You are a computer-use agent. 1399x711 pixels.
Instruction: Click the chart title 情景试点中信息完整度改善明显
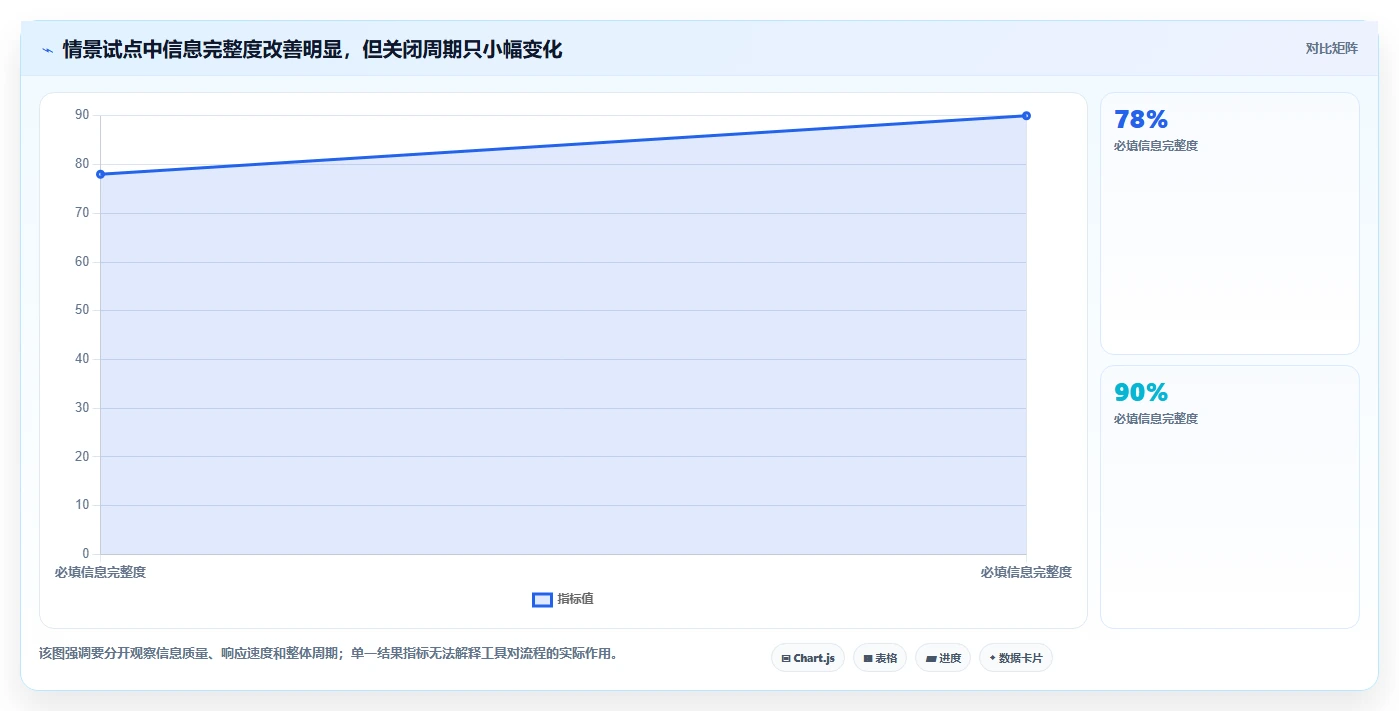tap(312, 49)
